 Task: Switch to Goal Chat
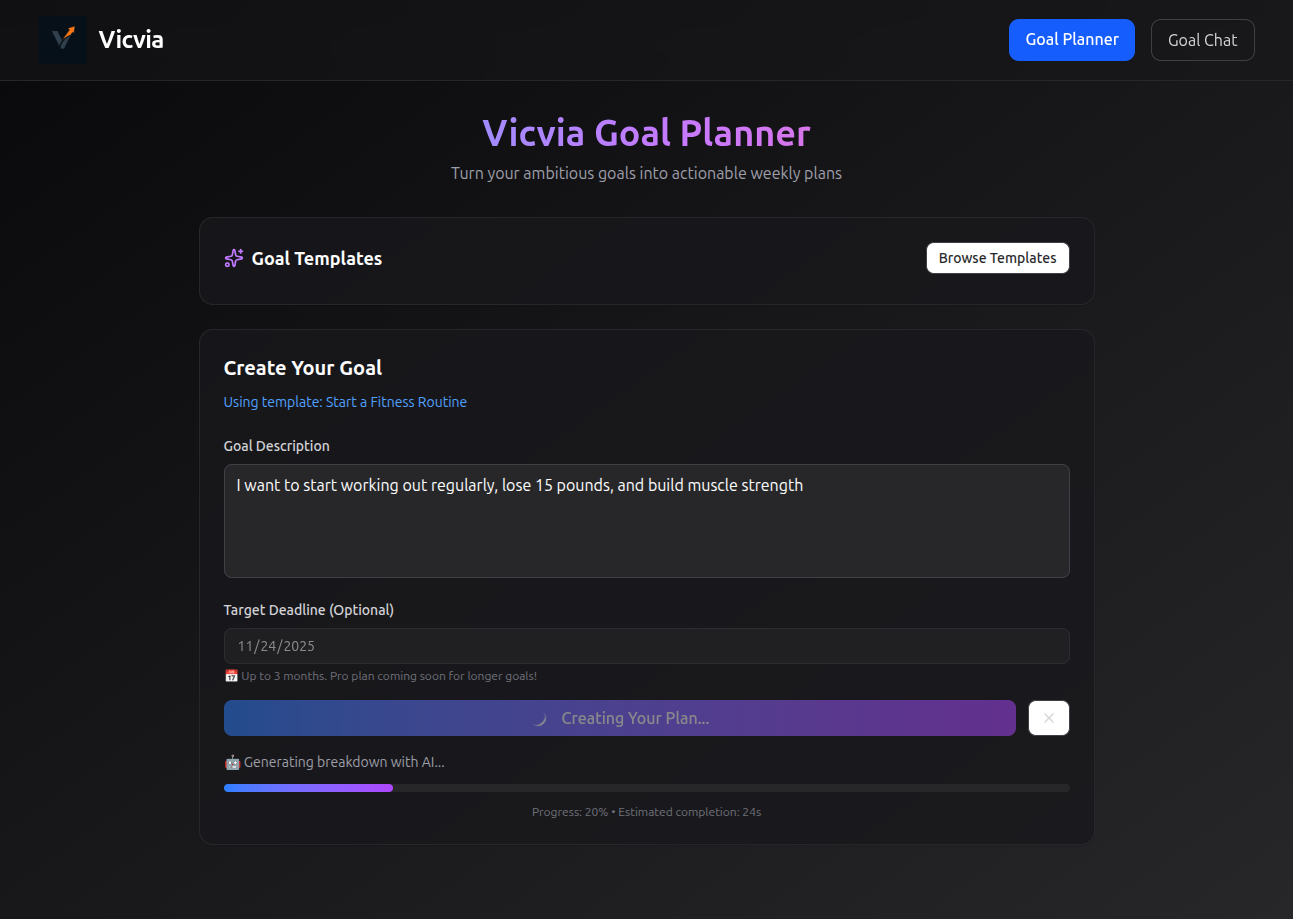point(1202,39)
